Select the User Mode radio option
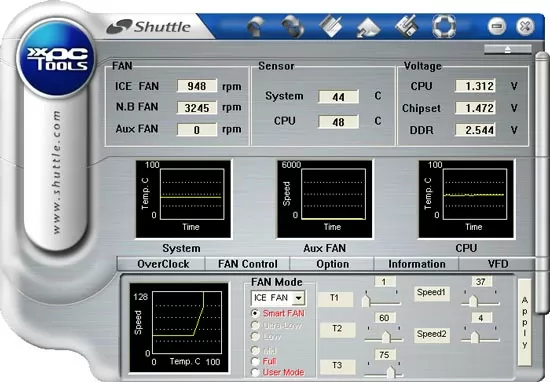This screenshot has width=550, height=382. (255, 372)
